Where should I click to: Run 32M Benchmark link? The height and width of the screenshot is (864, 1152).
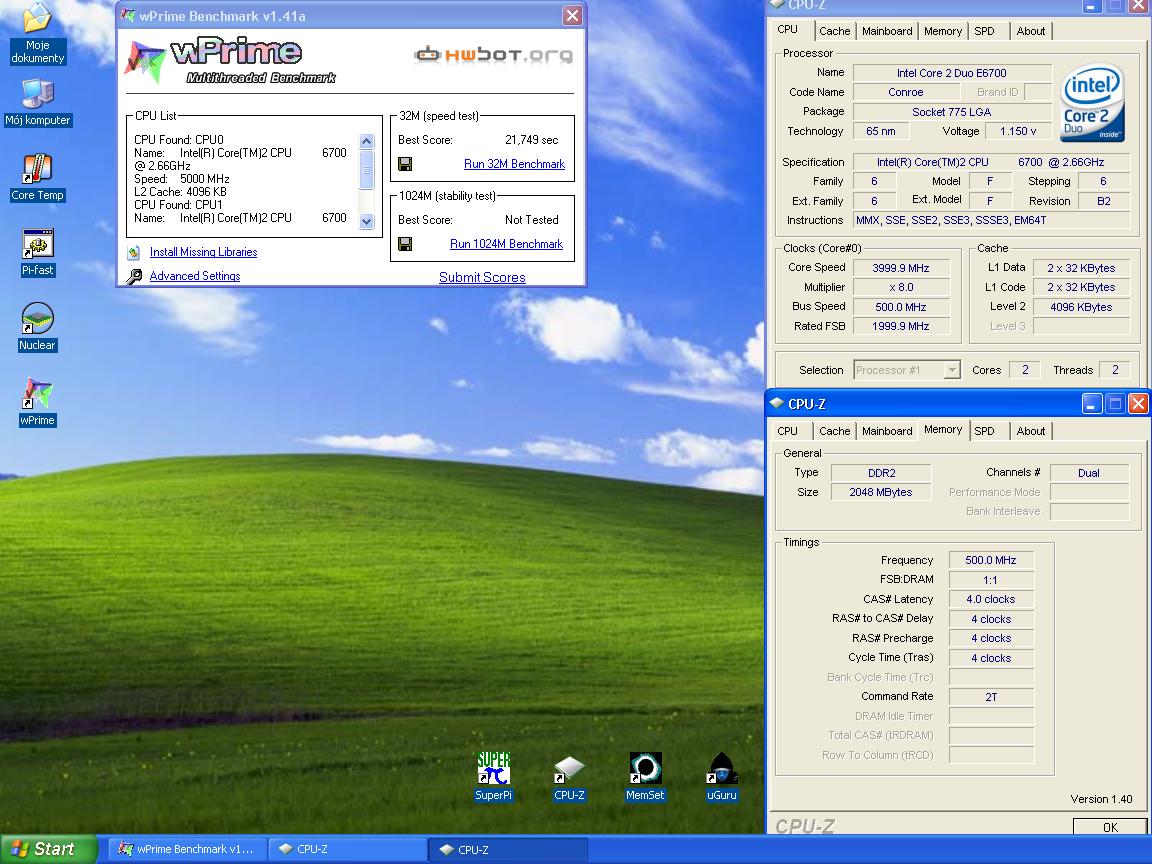click(514, 164)
